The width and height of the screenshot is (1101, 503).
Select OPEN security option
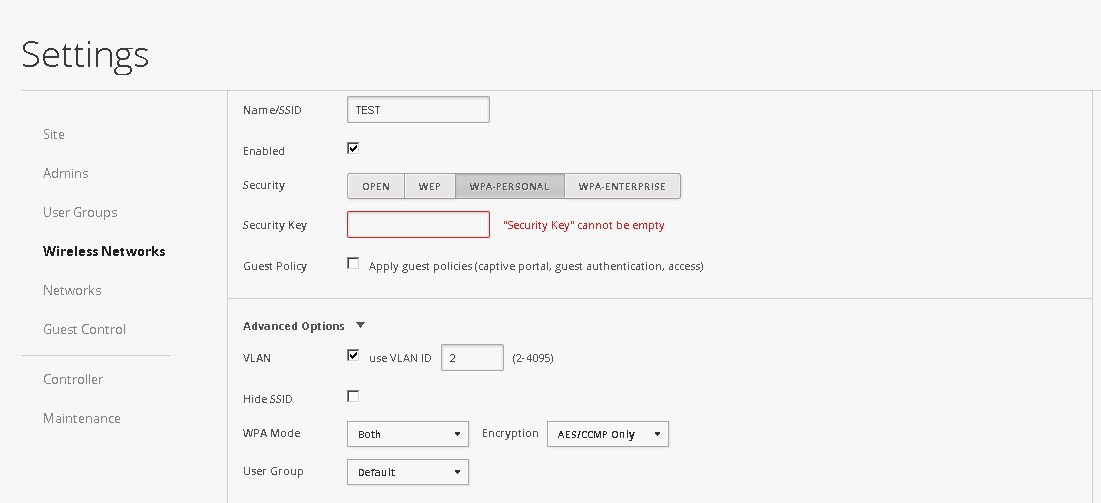point(376,186)
